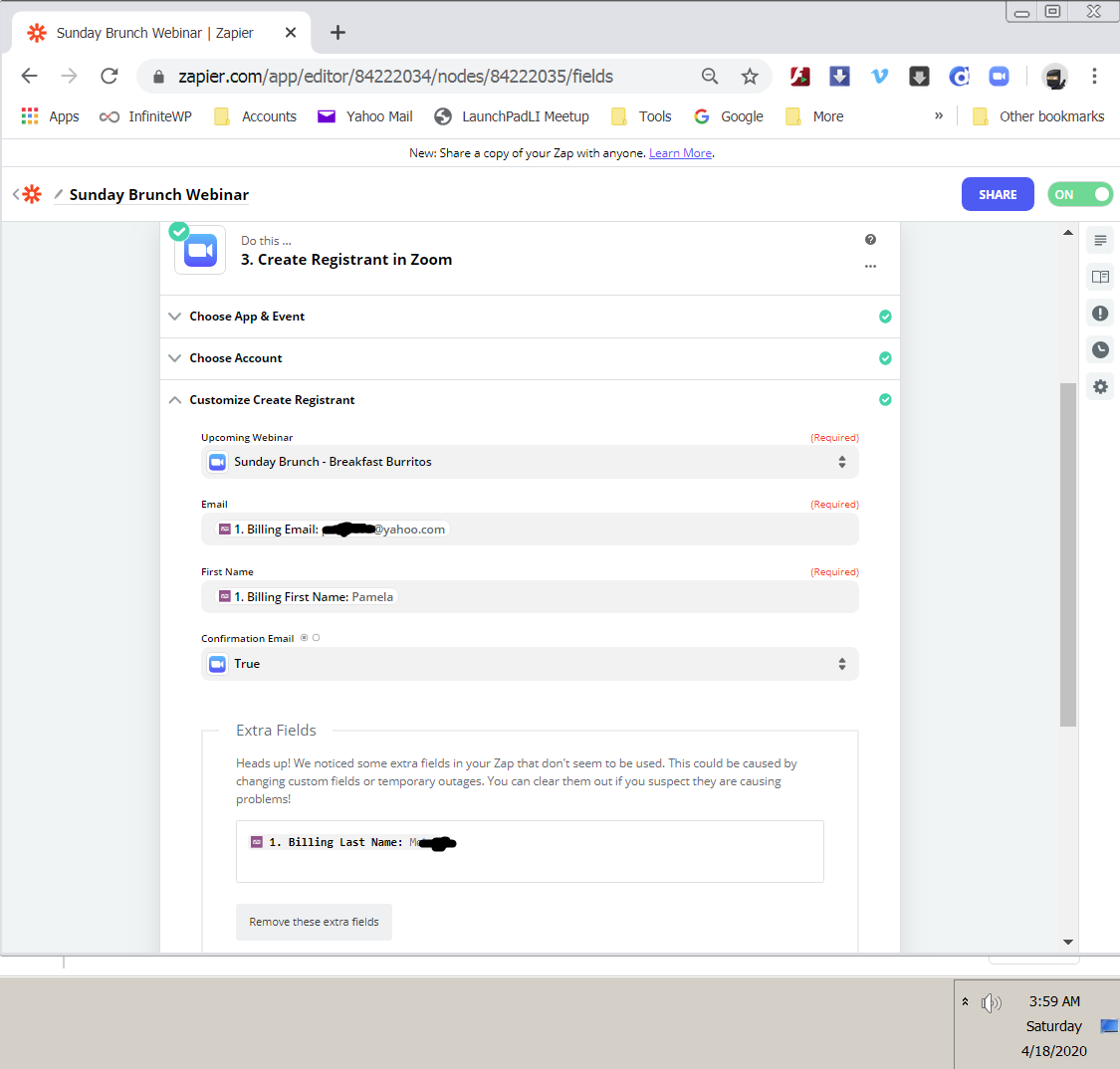
Task: Open the Chrome profile avatar
Action: tap(1055, 77)
